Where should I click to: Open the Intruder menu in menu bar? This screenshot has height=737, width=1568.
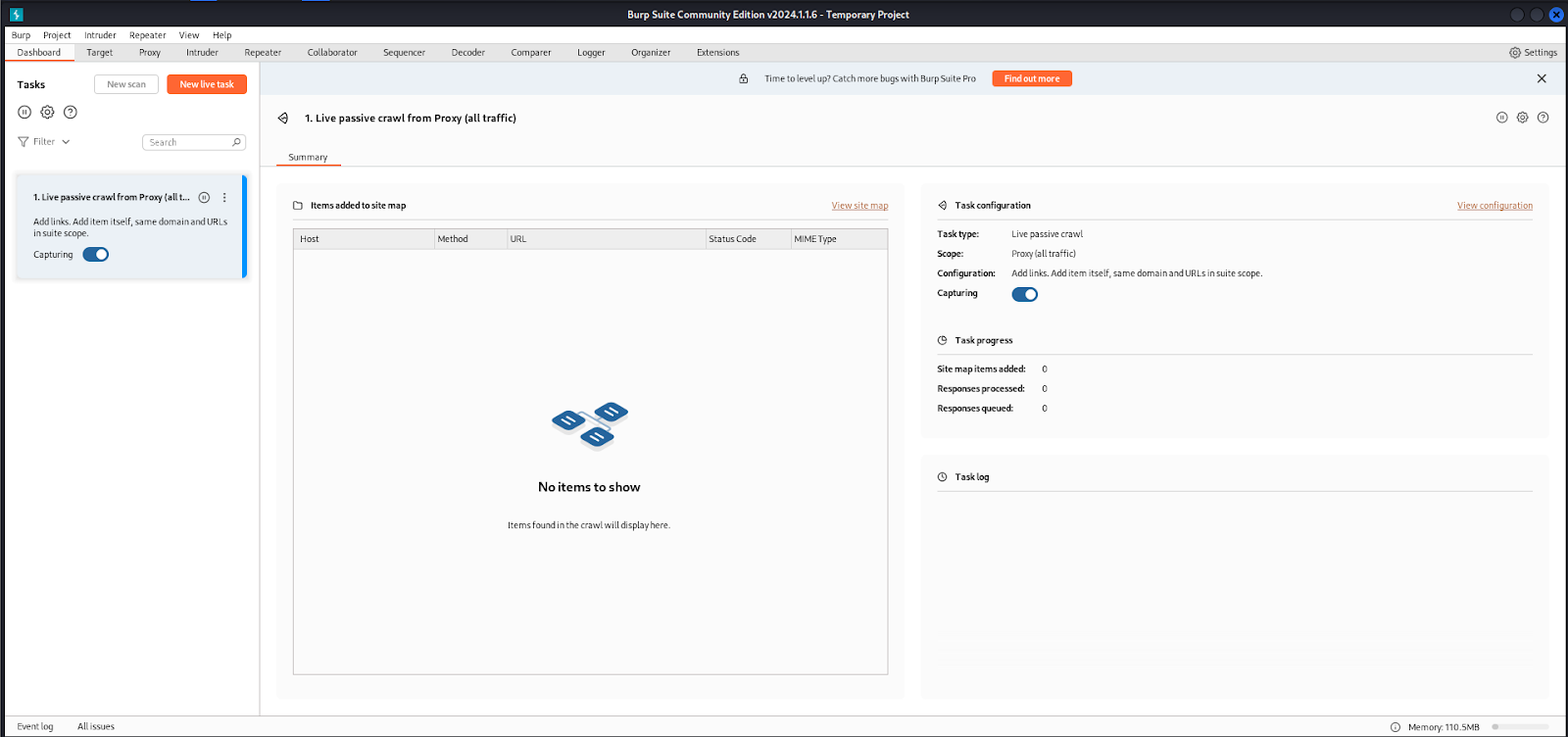tap(100, 35)
